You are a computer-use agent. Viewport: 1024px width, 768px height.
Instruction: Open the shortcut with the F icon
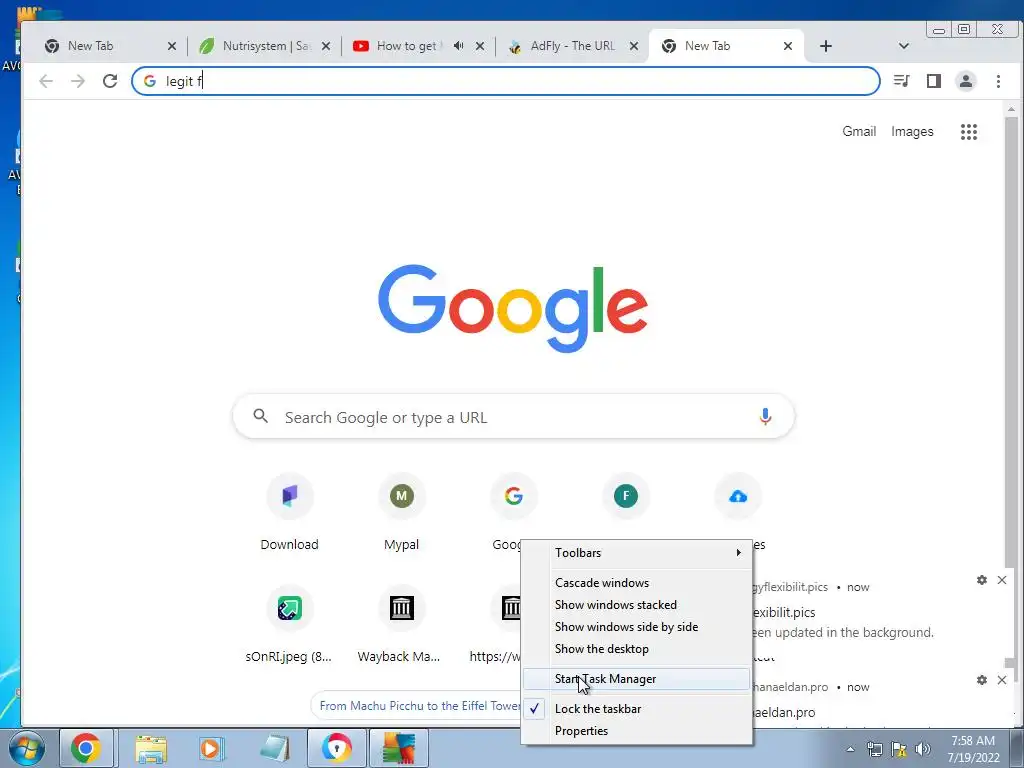626,496
